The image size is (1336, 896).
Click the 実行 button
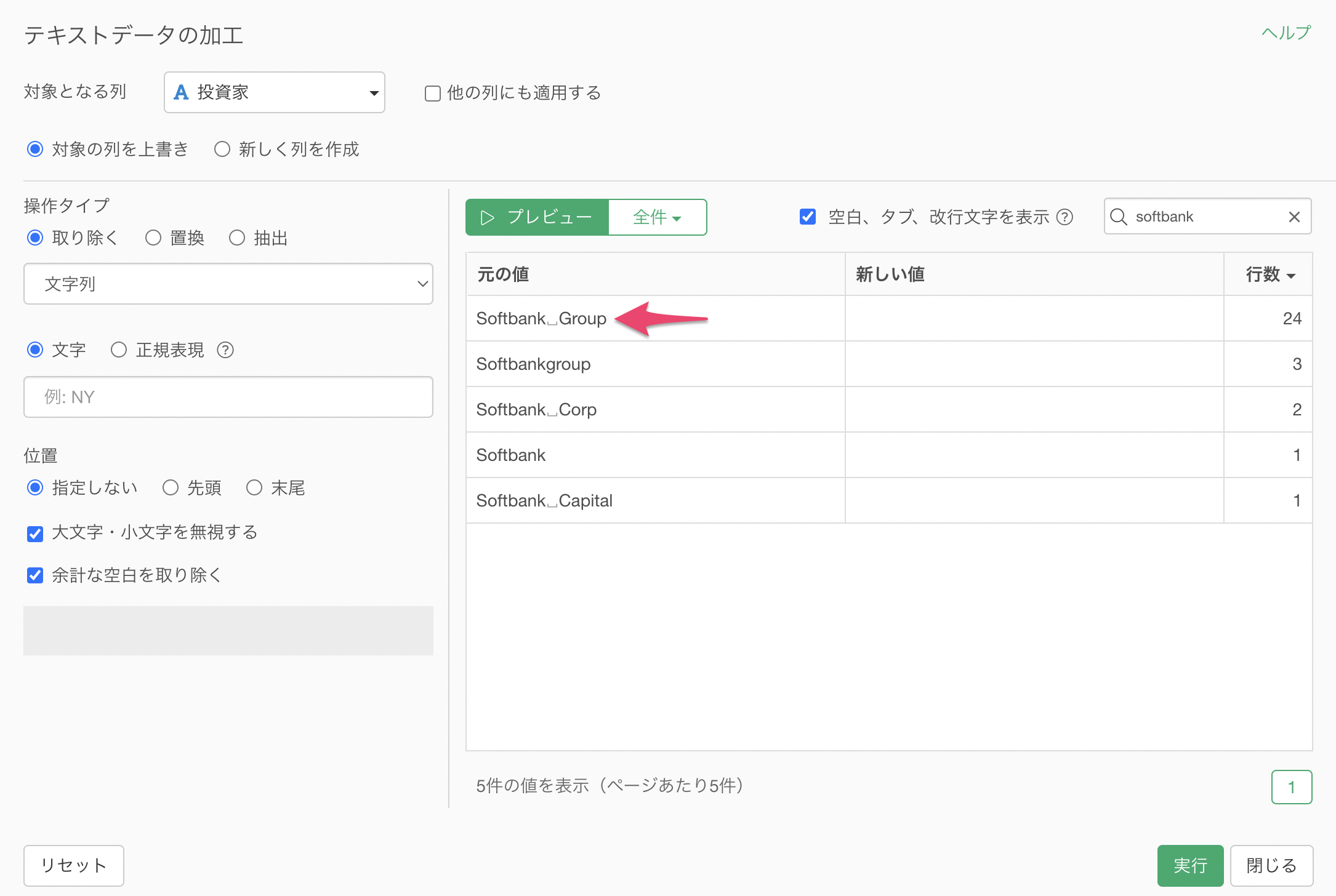click(x=1190, y=866)
